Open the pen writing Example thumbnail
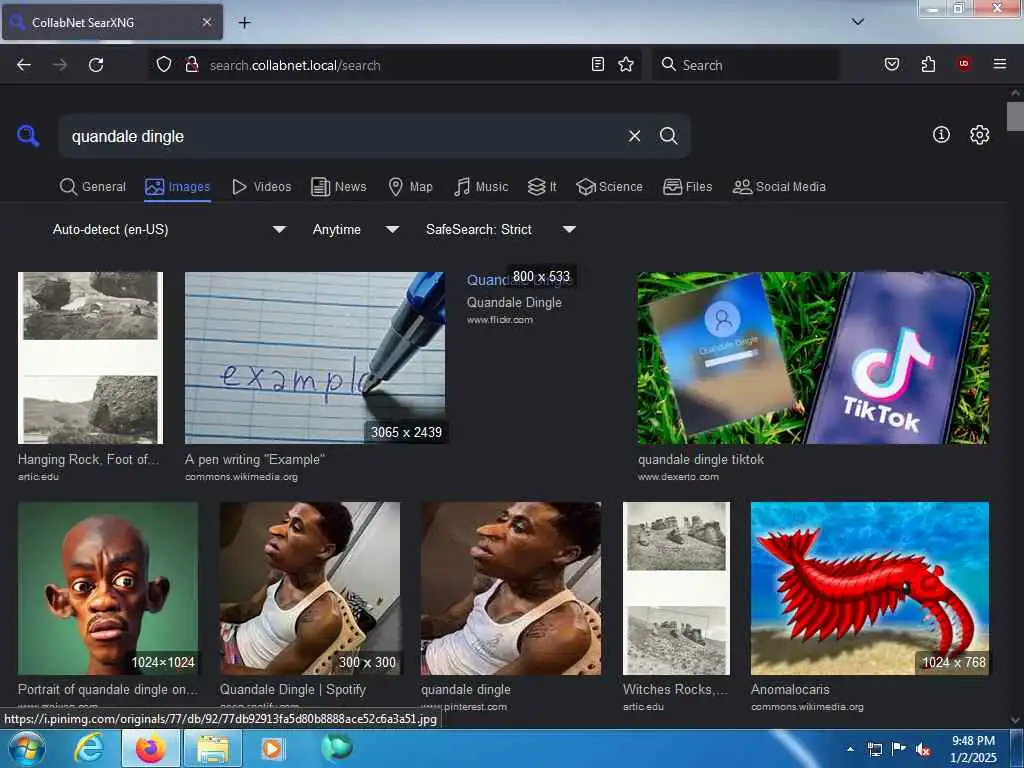The width and height of the screenshot is (1024, 768). click(315, 358)
